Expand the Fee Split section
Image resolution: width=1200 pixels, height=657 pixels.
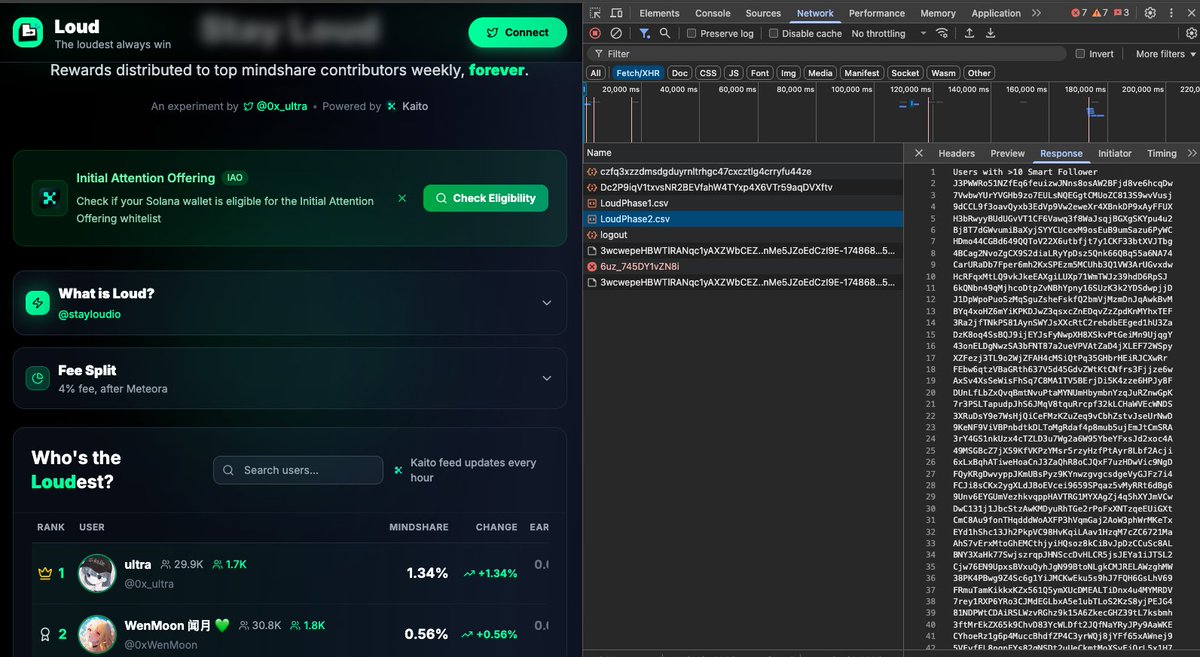point(546,378)
